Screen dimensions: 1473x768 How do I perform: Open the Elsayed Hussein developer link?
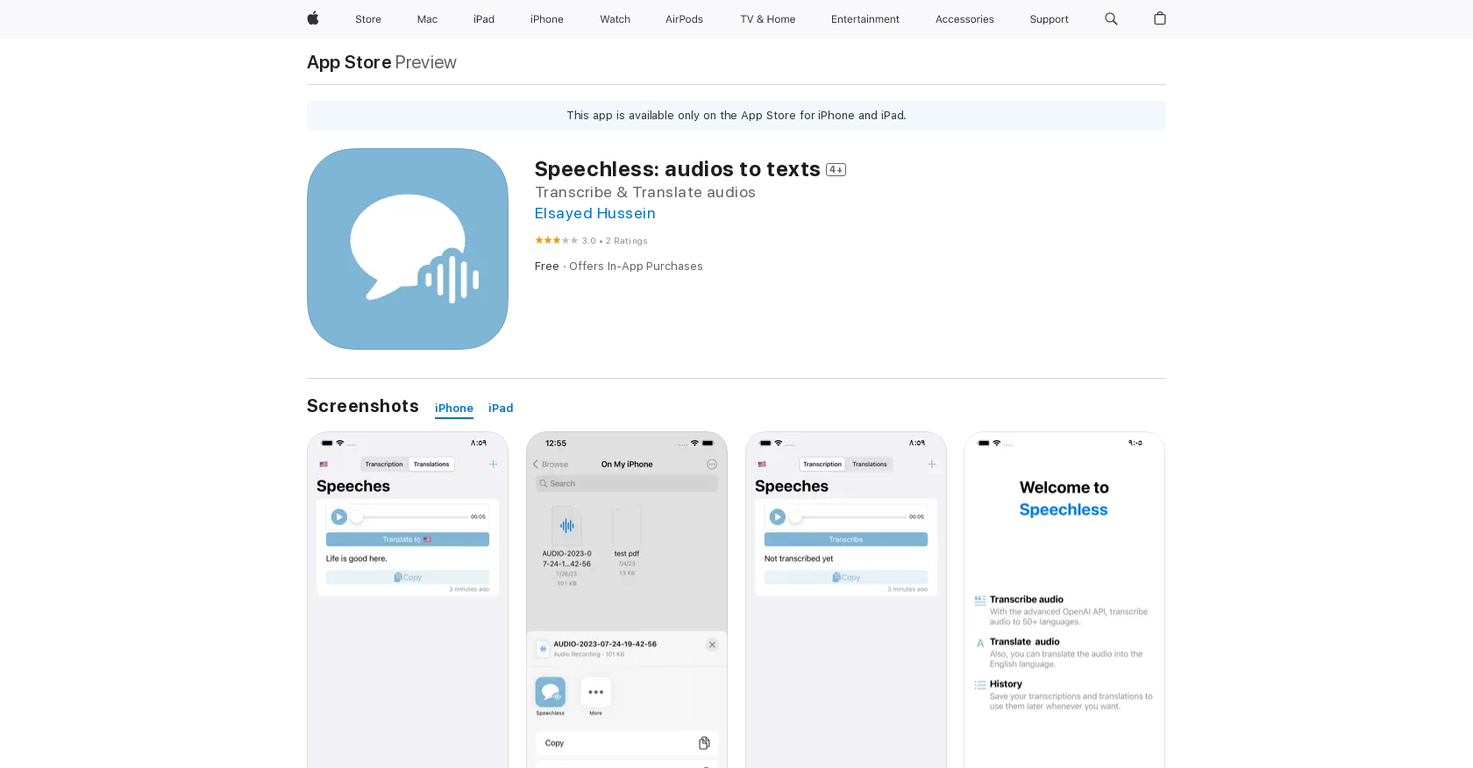[595, 213]
